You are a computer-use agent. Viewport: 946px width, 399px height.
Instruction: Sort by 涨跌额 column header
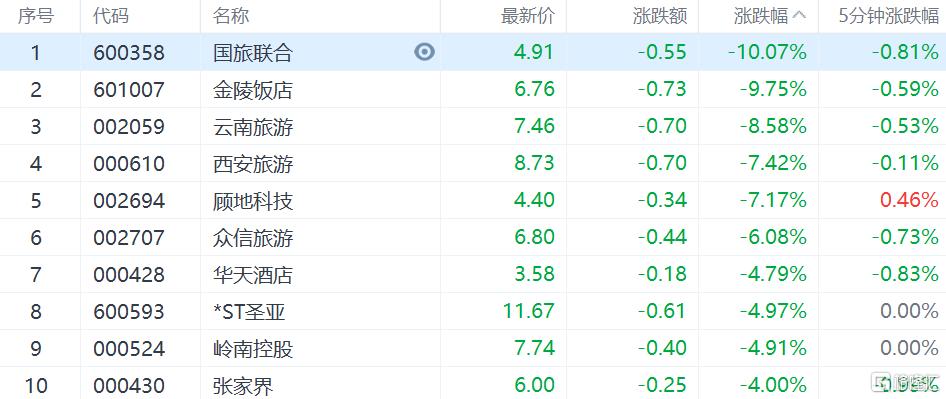click(x=660, y=16)
